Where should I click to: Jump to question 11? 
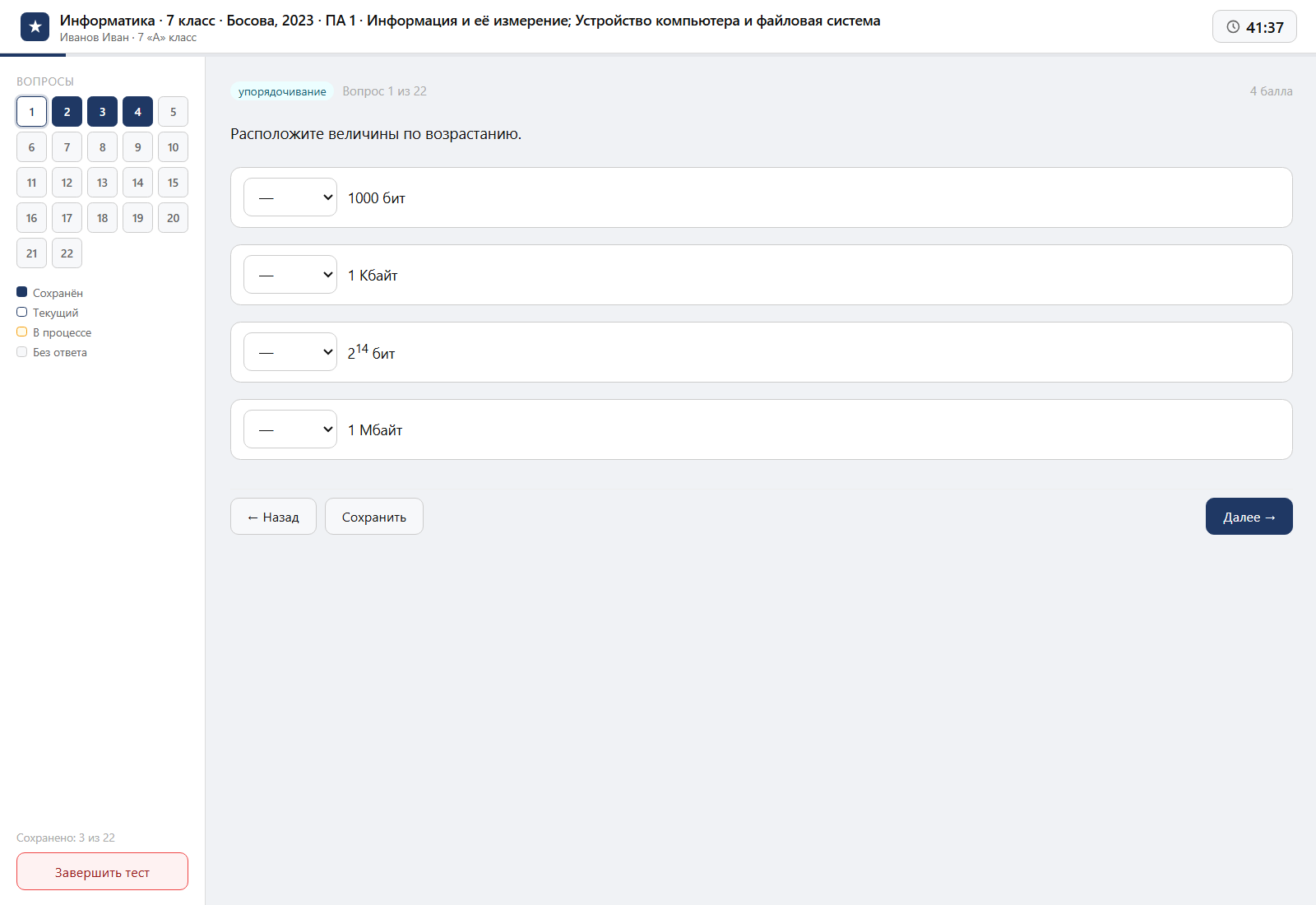click(x=31, y=183)
